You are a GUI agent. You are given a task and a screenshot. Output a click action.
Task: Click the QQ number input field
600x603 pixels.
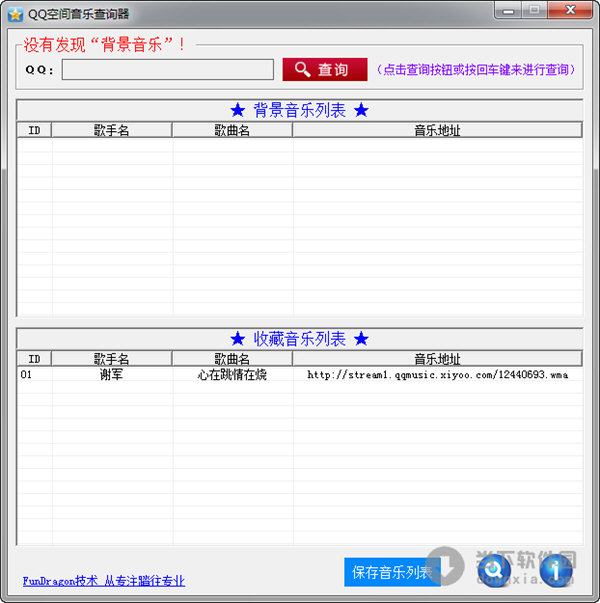(x=168, y=70)
